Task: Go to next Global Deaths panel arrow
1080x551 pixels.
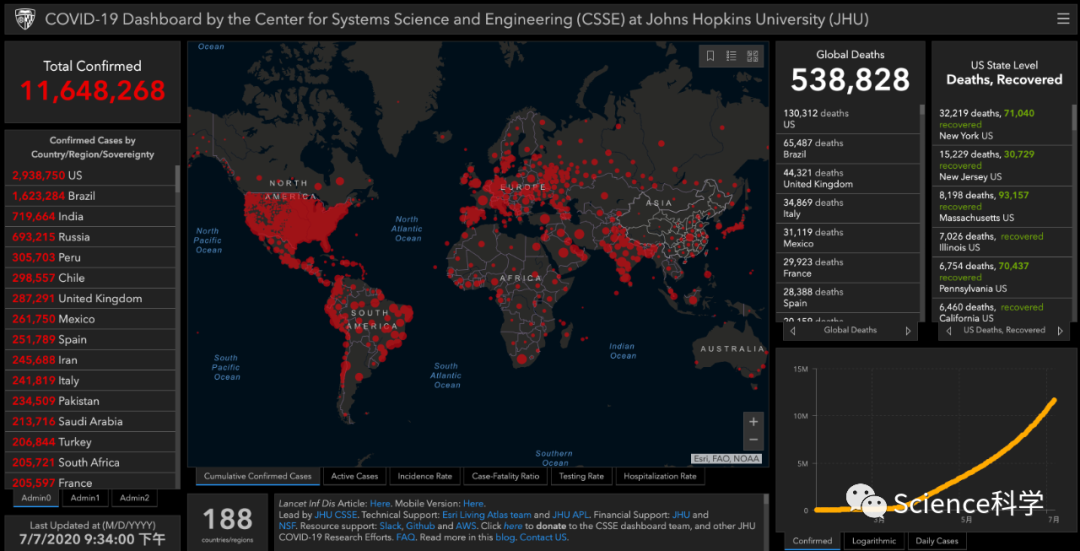Action: pyautogui.click(x=908, y=331)
